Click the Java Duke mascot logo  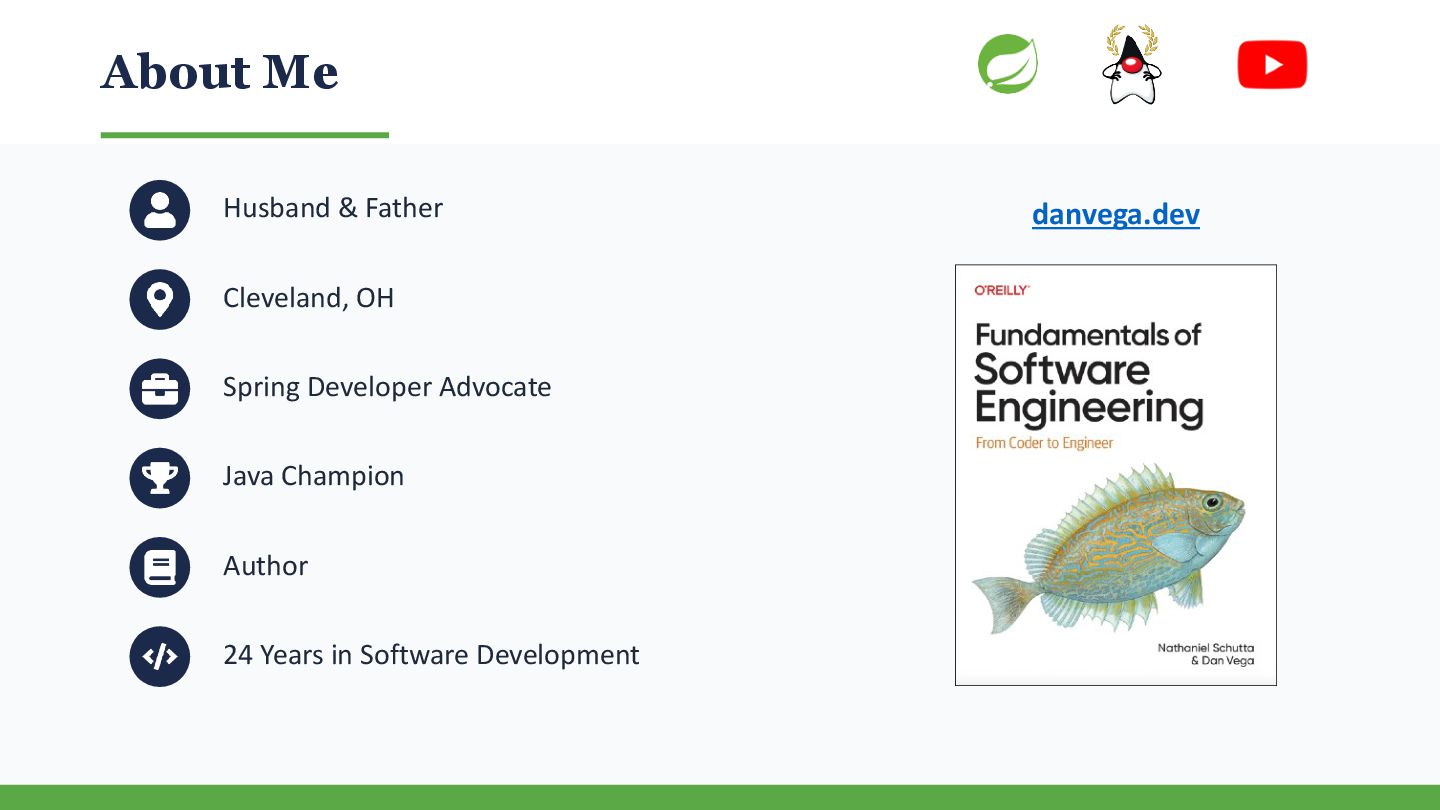coord(1131,65)
